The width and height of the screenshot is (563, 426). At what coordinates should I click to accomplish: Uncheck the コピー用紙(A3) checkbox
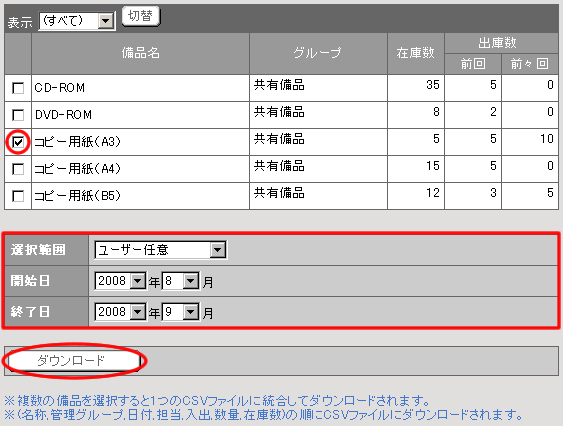click(x=18, y=142)
